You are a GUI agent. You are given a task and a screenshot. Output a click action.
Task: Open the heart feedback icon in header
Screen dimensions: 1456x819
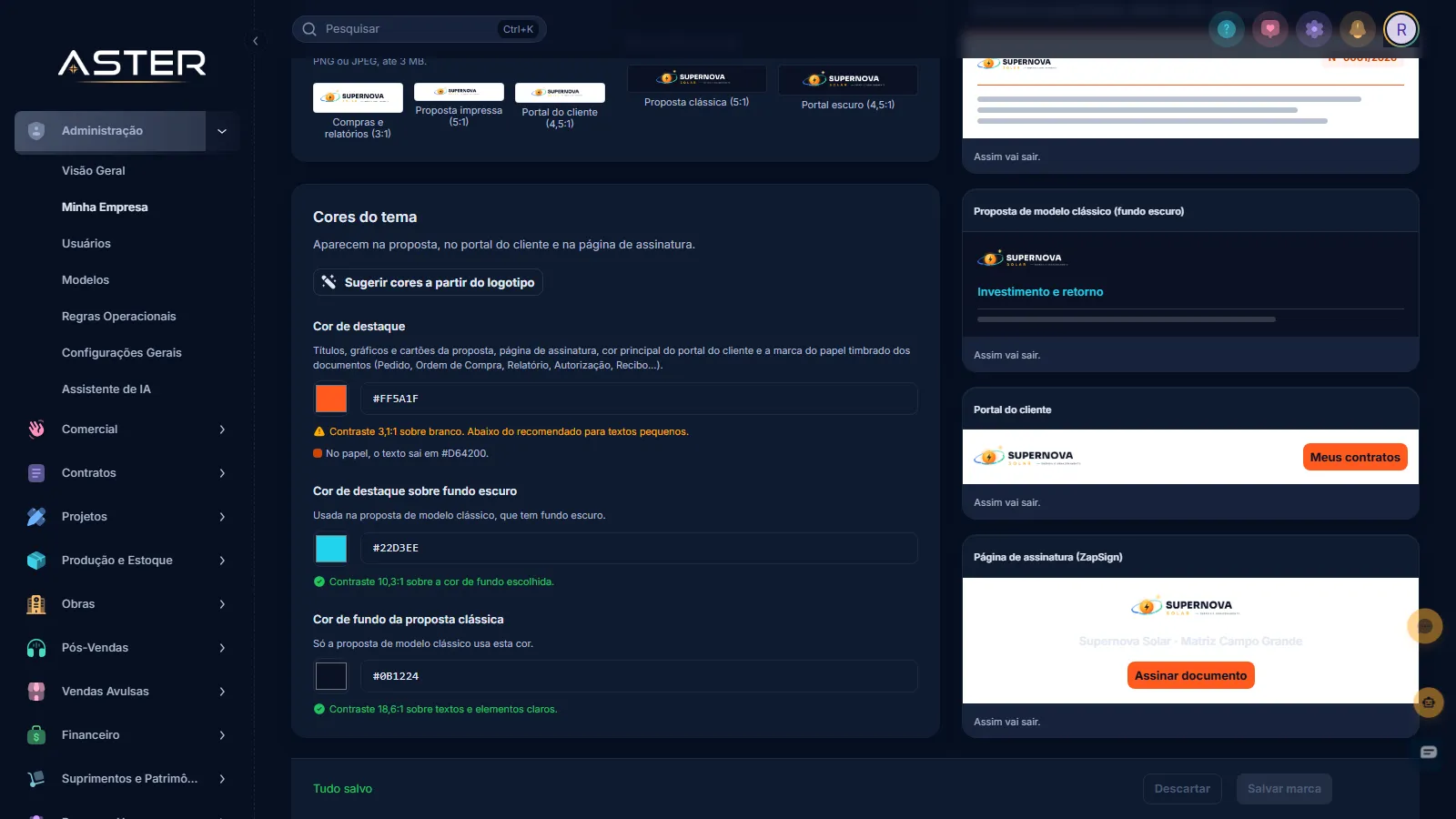1269,29
